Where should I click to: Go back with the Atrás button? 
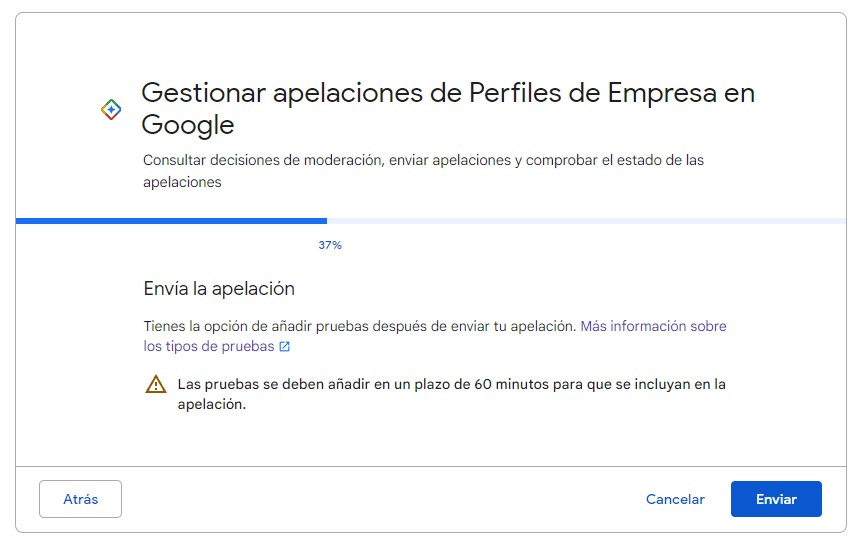[80, 499]
